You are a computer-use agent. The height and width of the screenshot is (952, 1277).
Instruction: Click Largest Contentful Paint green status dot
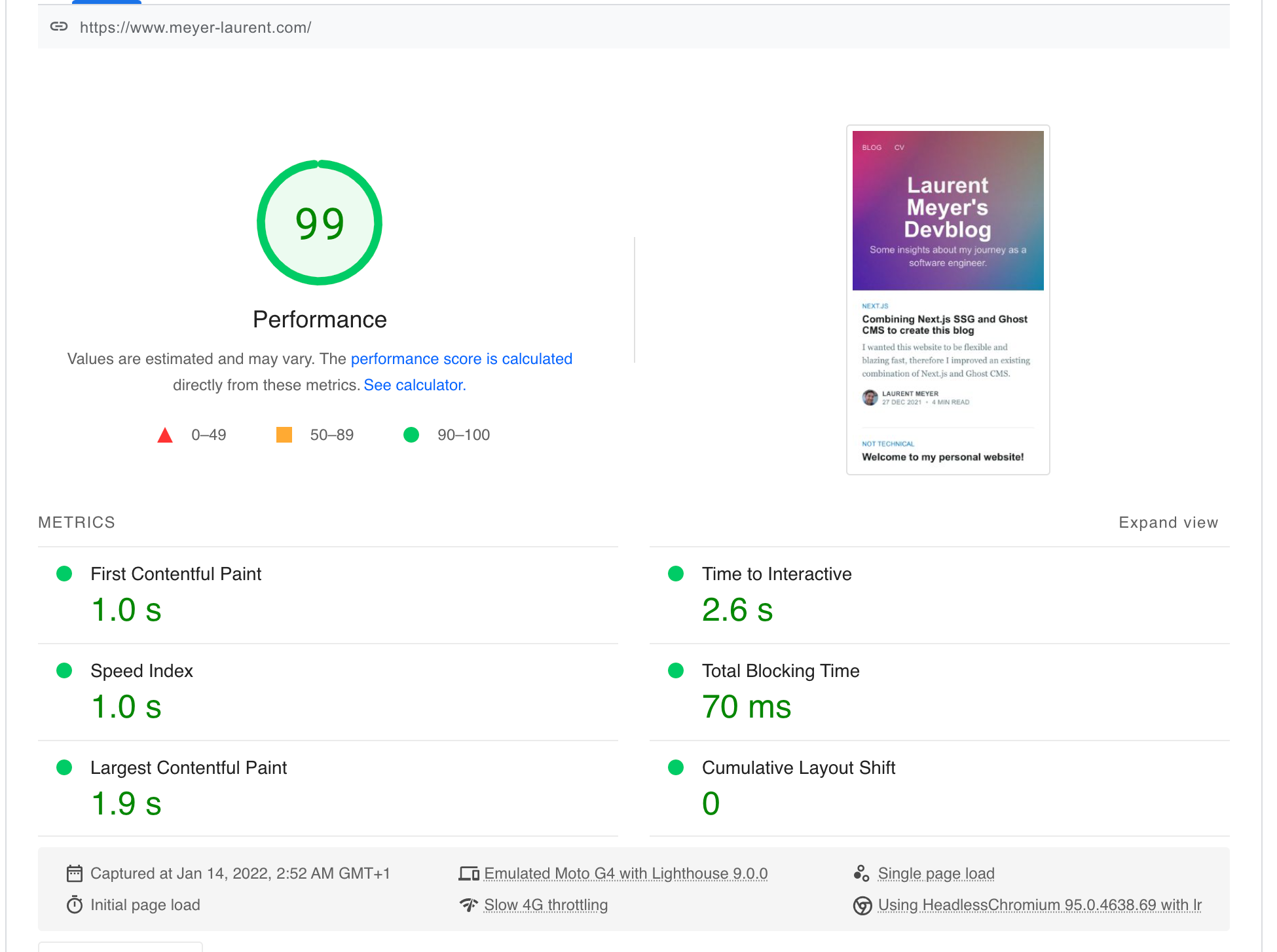64,767
